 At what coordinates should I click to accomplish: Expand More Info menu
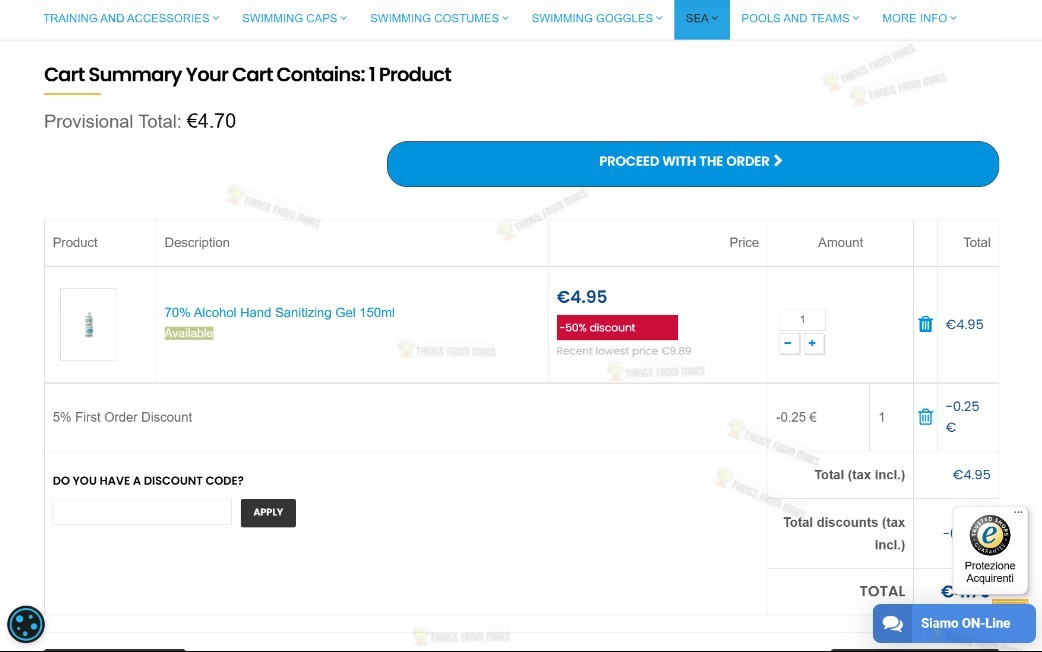pyautogui.click(x=919, y=19)
